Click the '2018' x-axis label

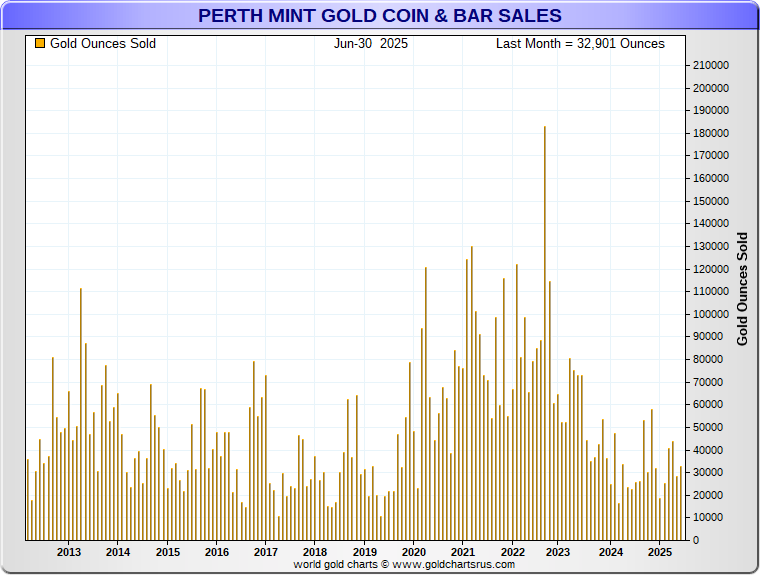point(315,552)
